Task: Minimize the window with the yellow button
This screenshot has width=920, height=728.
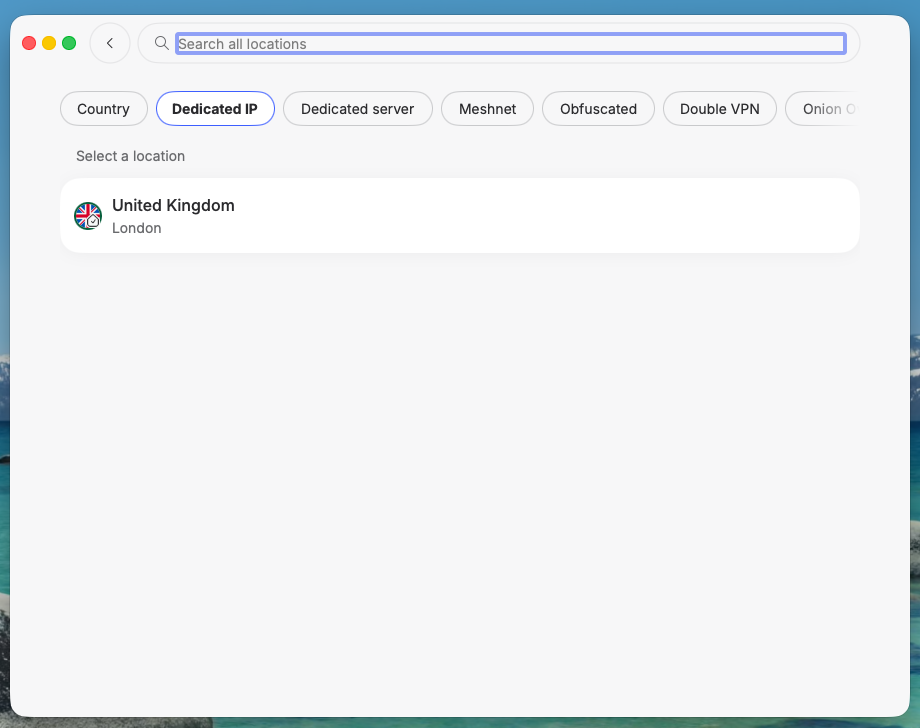Action: [x=49, y=43]
